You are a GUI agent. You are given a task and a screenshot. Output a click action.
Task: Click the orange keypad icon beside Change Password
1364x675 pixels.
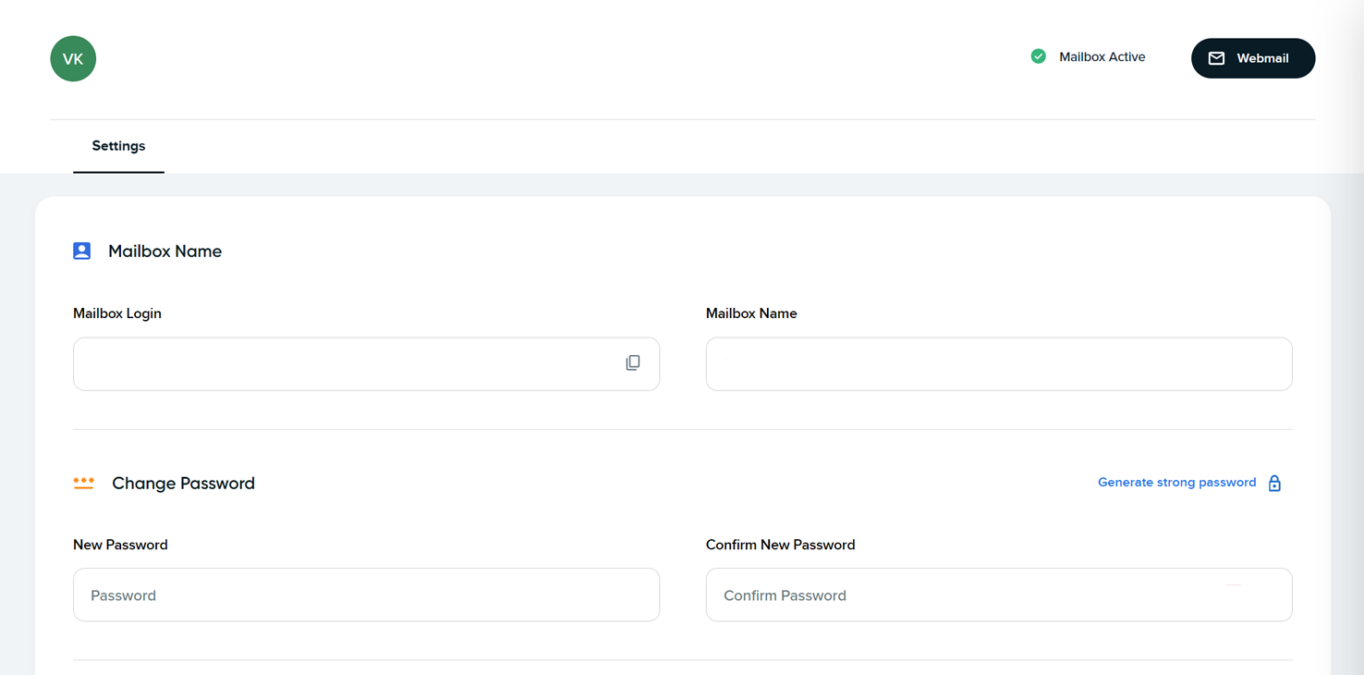[83, 483]
